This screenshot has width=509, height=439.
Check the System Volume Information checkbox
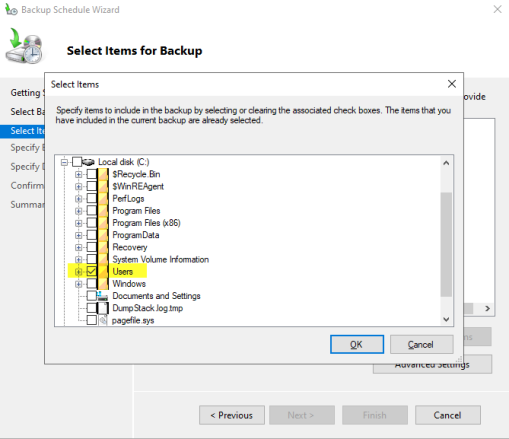(x=92, y=259)
